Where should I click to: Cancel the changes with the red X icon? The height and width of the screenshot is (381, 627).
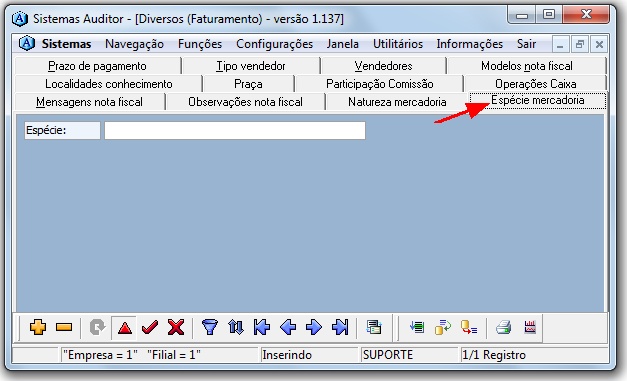tap(176, 327)
